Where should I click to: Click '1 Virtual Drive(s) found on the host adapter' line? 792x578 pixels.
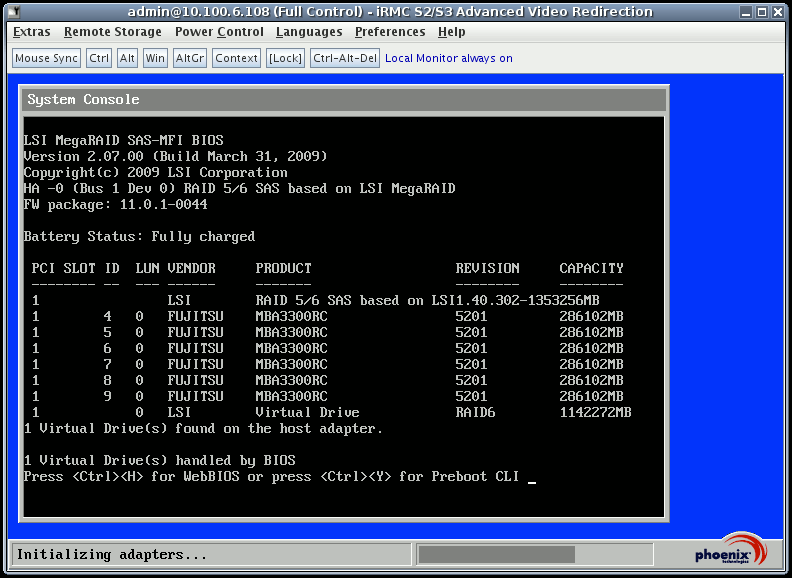(204, 428)
